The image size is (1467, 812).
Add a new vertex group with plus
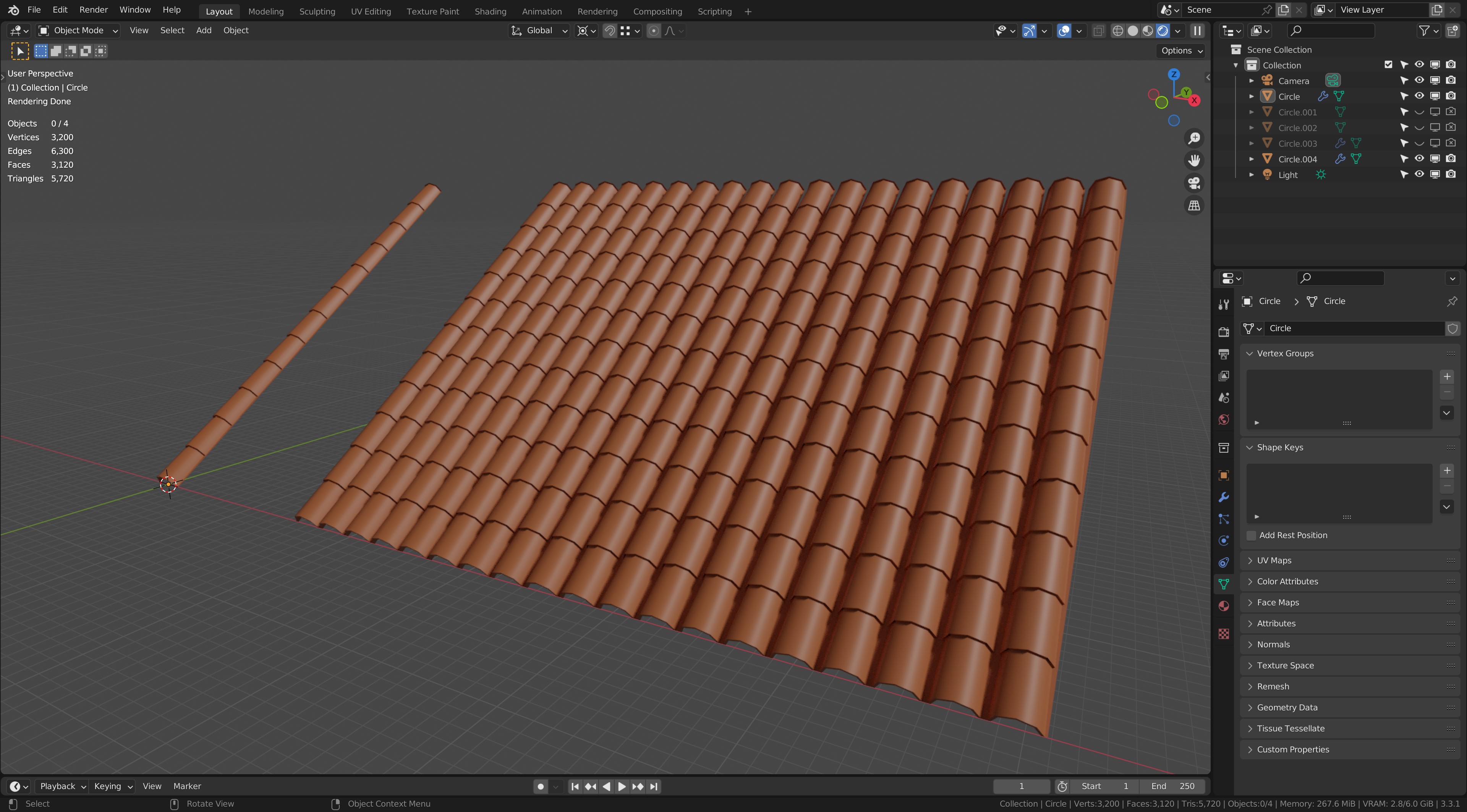point(1446,377)
